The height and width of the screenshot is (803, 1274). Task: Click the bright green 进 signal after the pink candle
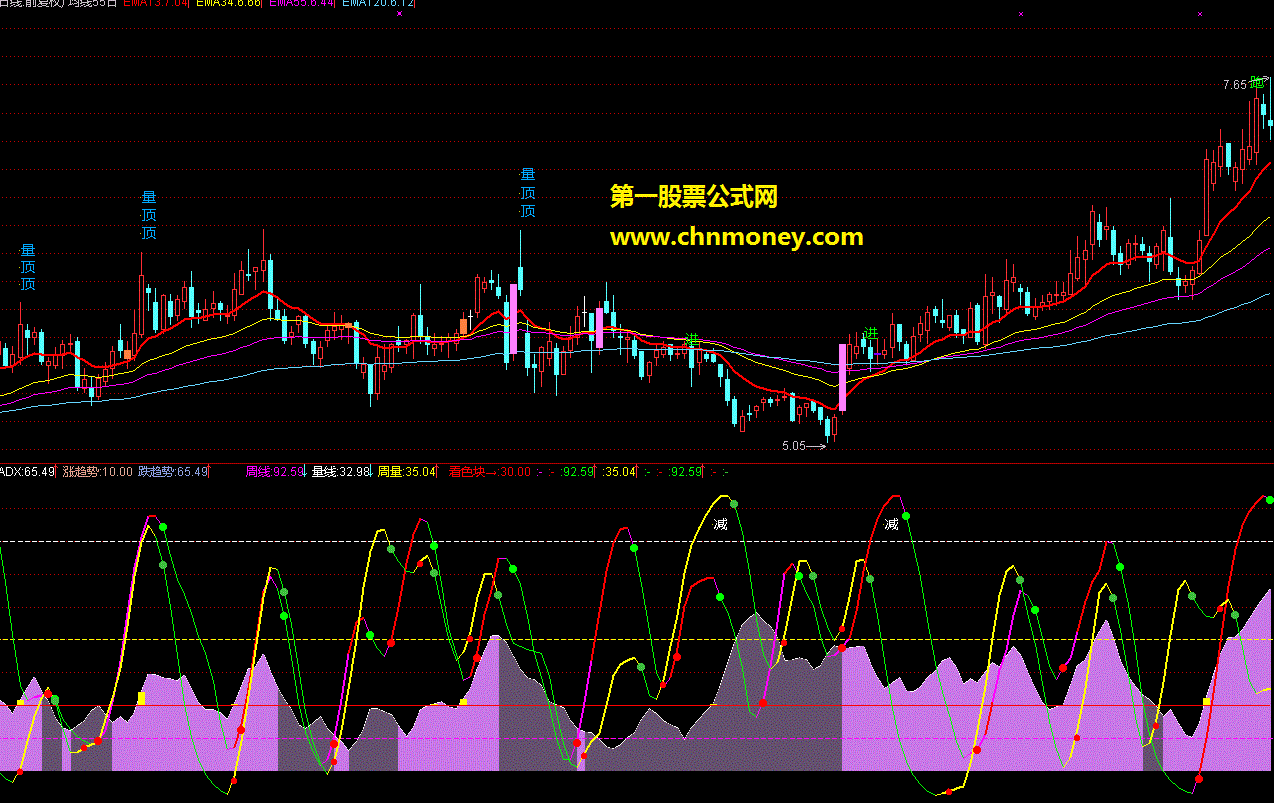[871, 333]
